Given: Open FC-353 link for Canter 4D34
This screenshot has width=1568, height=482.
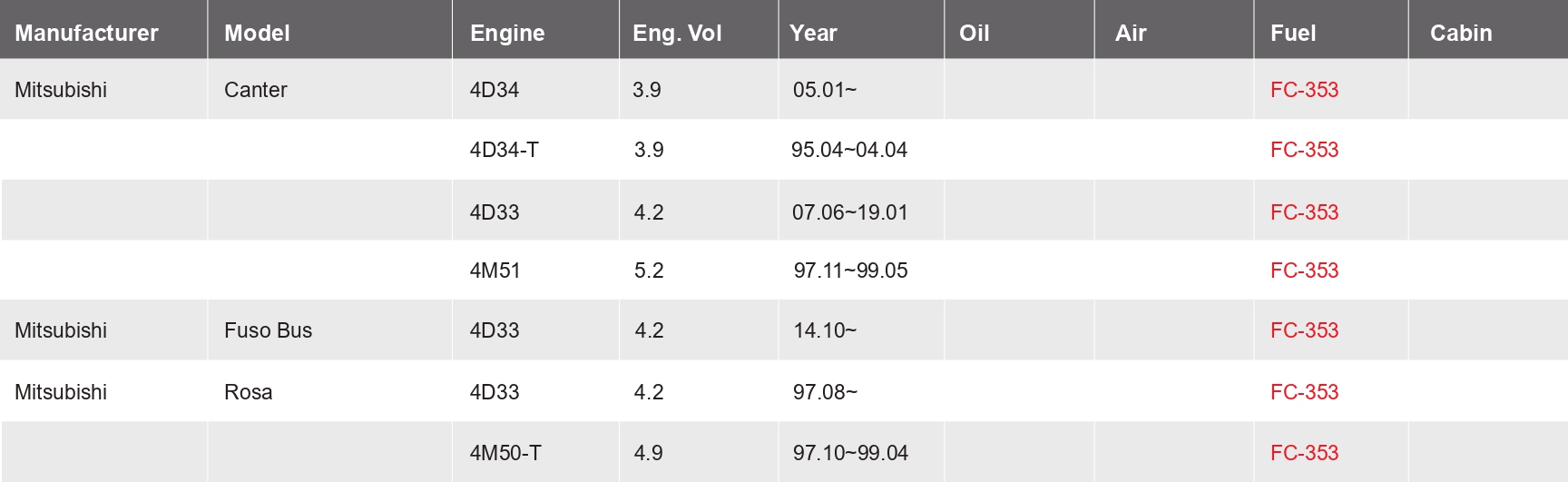Looking at the screenshot, I should [x=1304, y=90].
